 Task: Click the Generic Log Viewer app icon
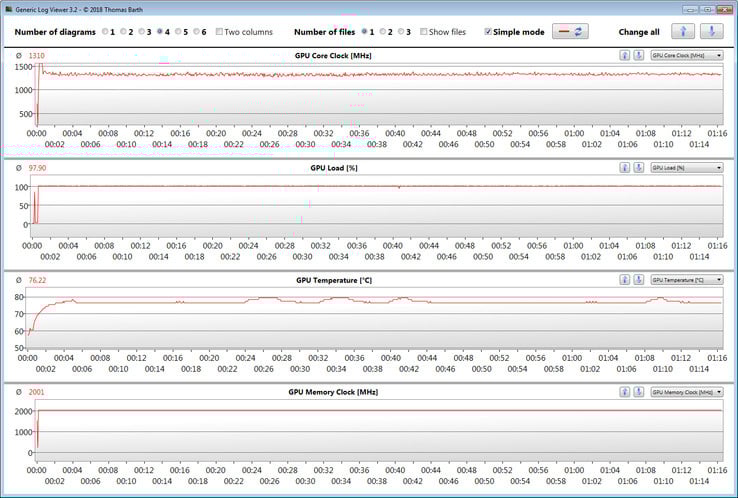point(9,9)
